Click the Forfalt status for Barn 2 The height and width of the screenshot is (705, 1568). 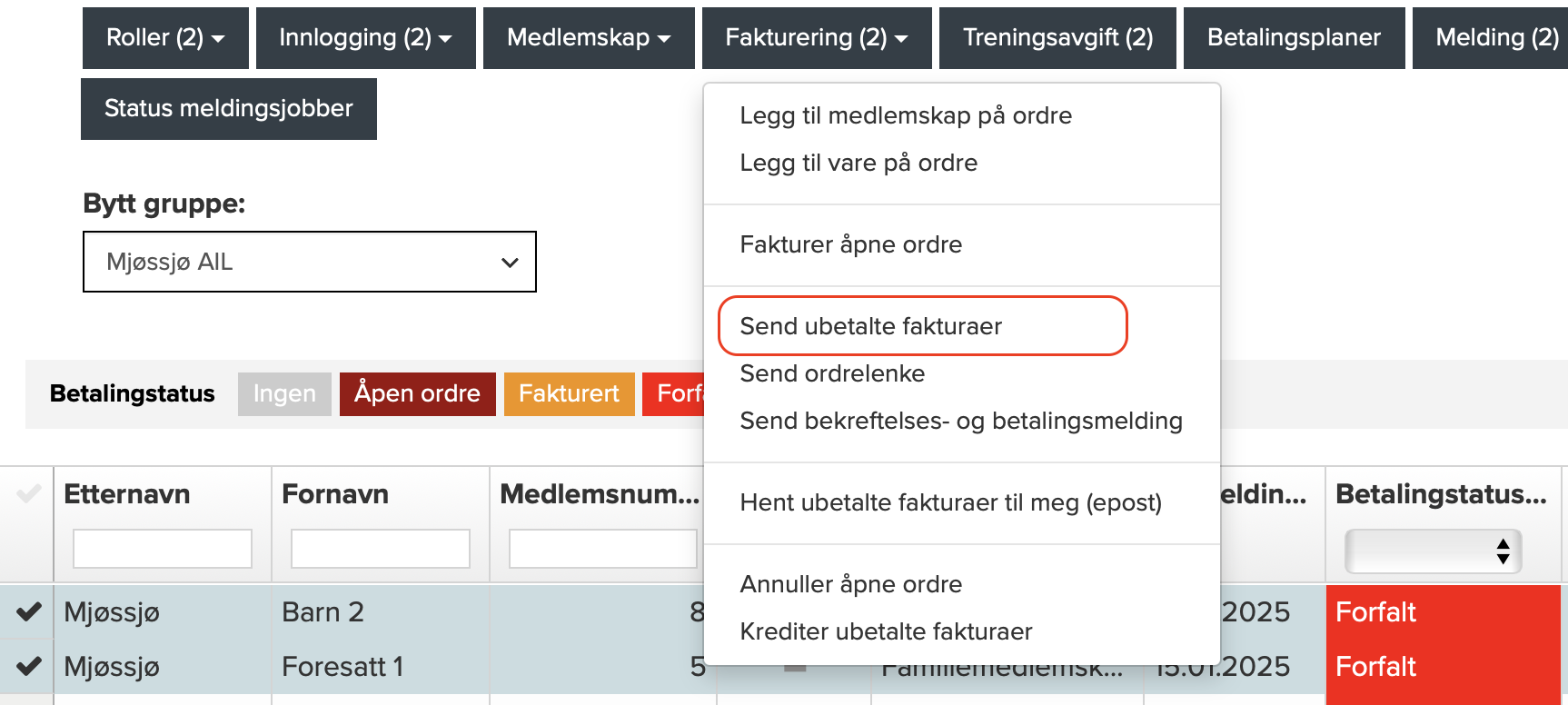click(1444, 612)
